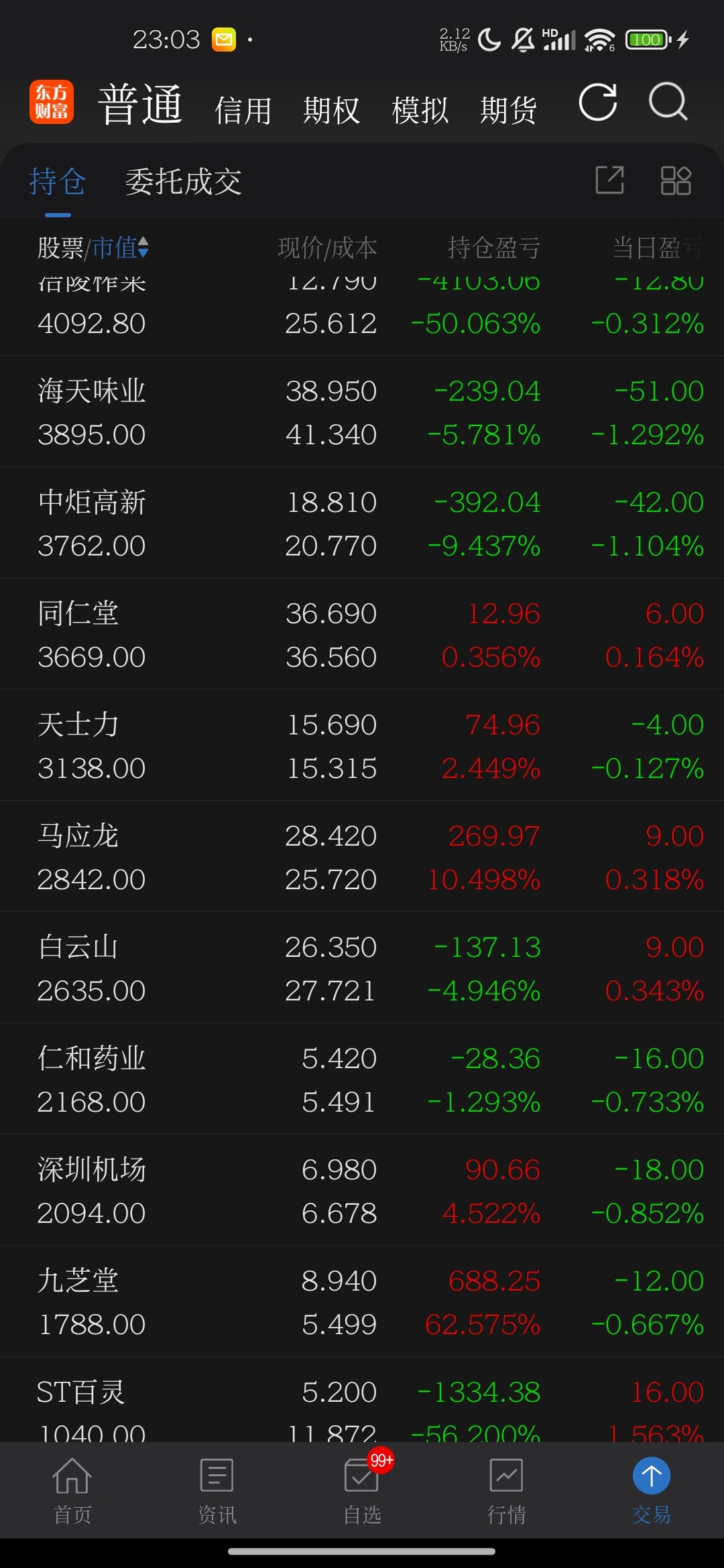The height and width of the screenshot is (1568, 724).
Task: Tap the 东方财富 app logo
Action: (52, 102)
